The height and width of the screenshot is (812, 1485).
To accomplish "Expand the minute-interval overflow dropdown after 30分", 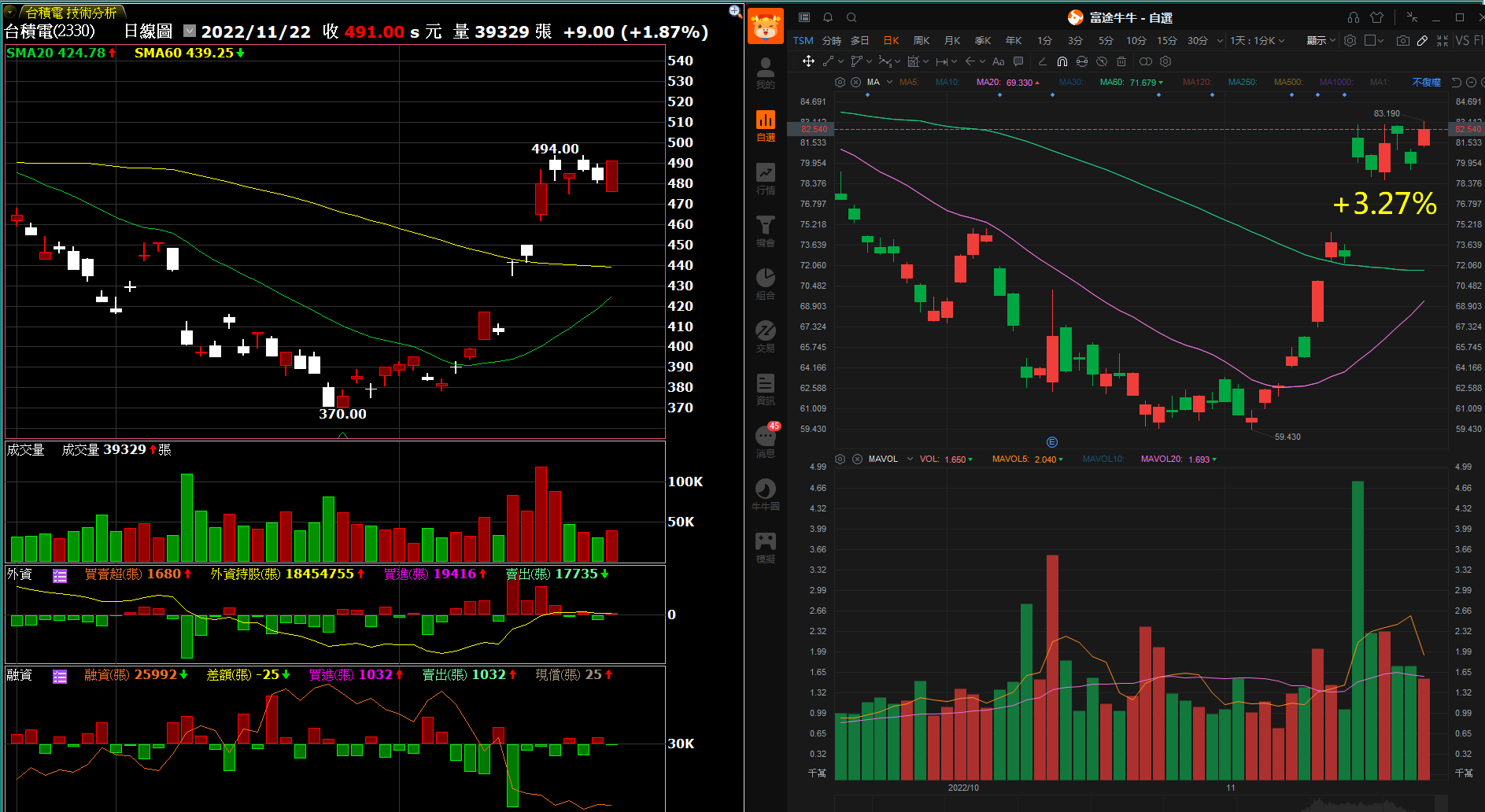I will pos(1220,41).
